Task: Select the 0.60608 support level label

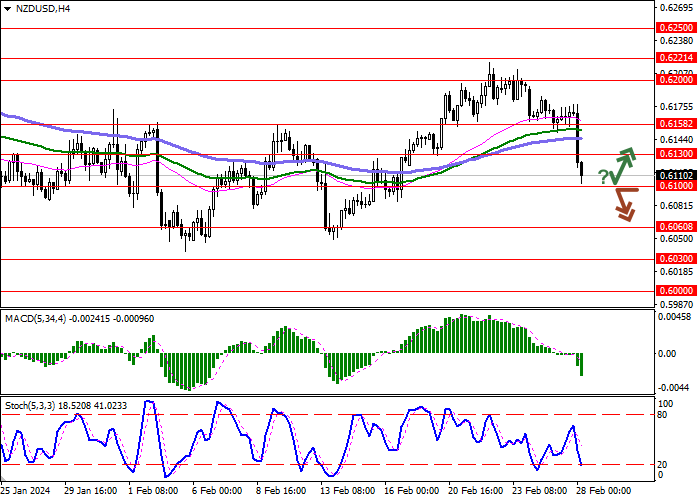Action: tap(676, 227)
